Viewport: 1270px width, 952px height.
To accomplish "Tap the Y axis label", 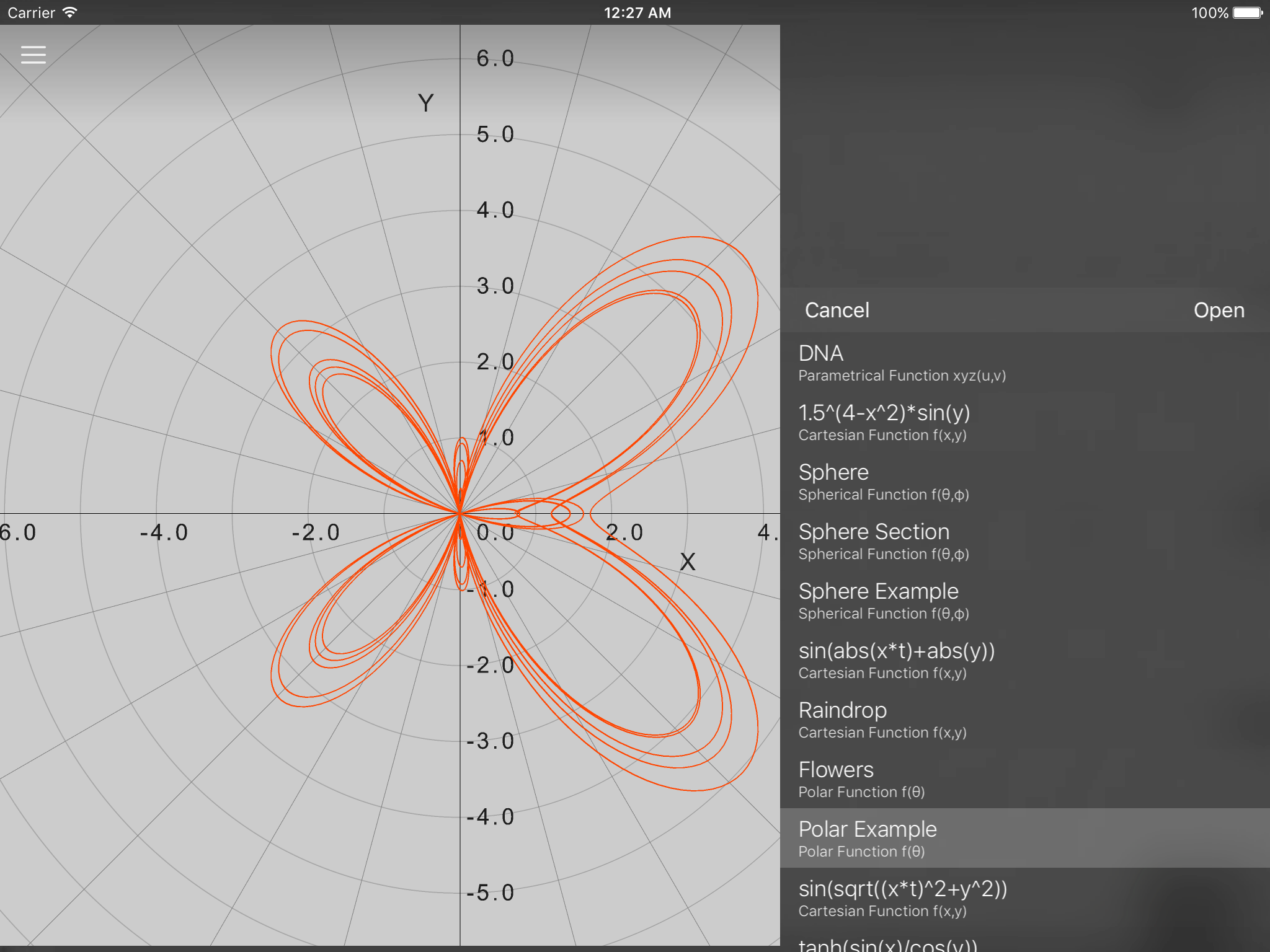I will 425,103.
